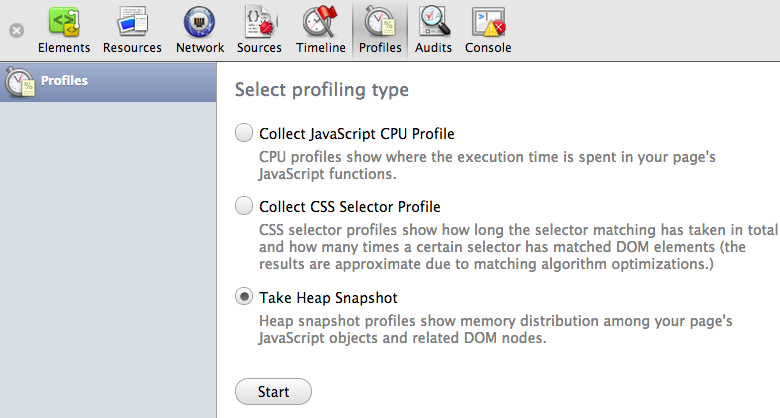Screen dimensions: 780x418
Task: Close the developer tools panel
Action: point(16,30)
